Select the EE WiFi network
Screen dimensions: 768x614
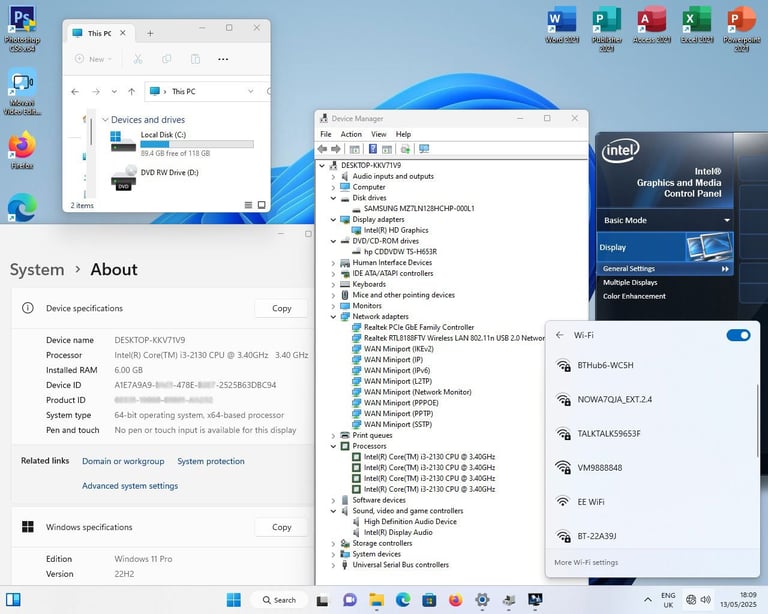coord(652,502)
